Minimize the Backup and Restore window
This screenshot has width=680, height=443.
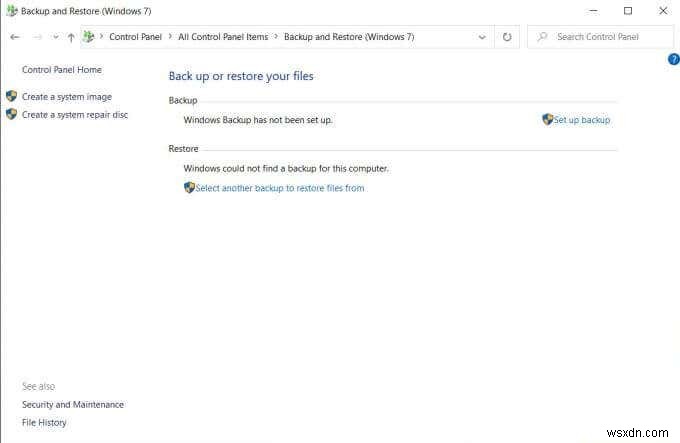(x=594, y=11)
